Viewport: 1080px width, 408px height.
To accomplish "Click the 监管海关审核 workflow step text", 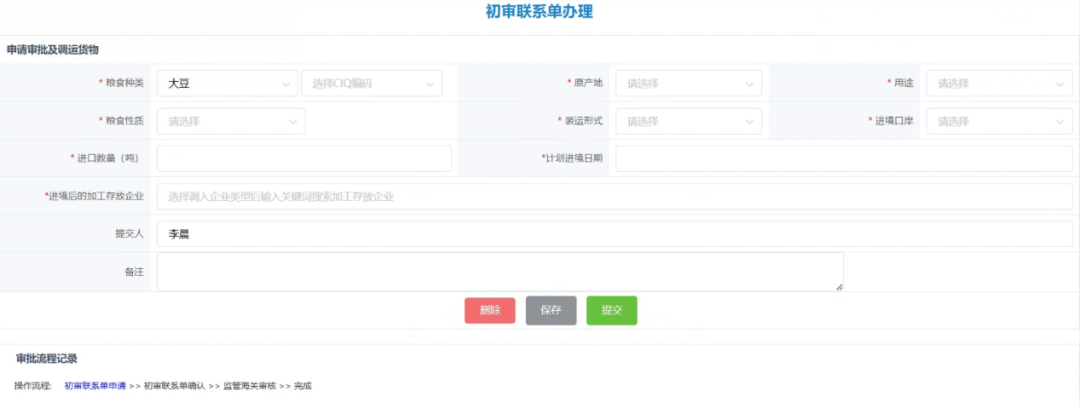I will tap(249, 386).
